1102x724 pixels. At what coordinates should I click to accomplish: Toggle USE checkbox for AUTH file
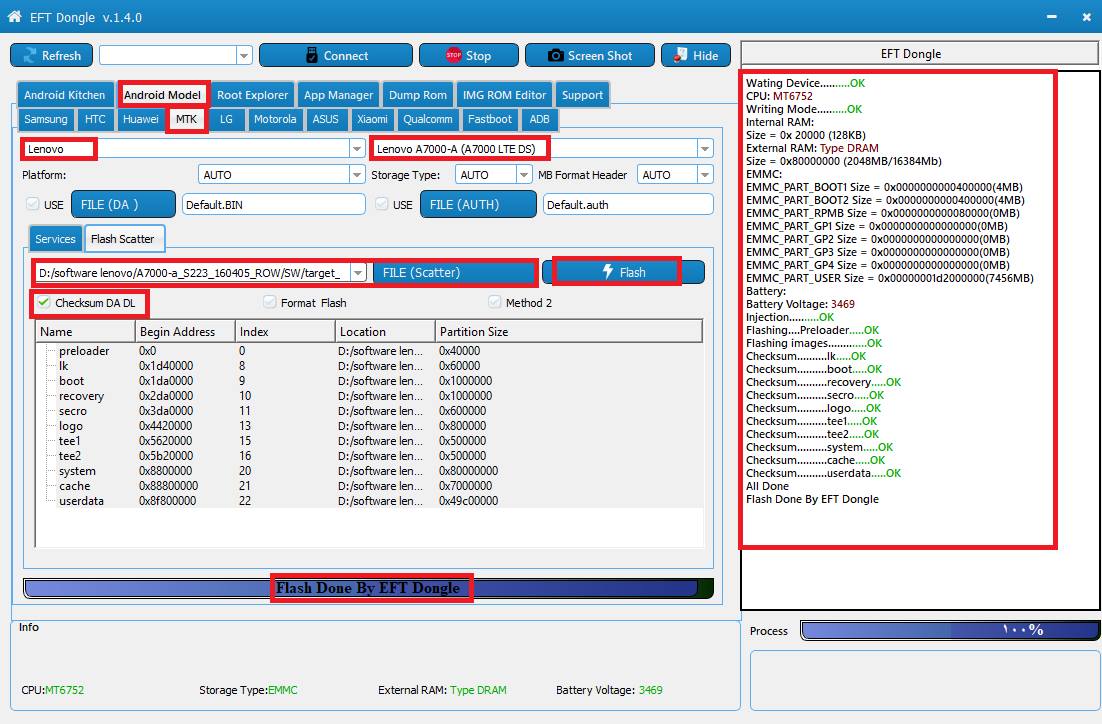coord(382,204)
